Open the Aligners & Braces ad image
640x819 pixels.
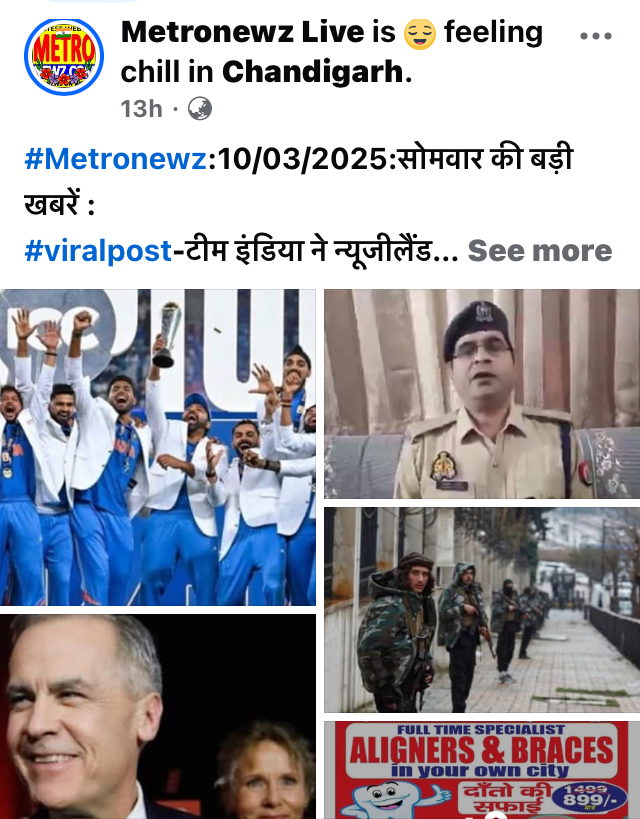(482, 770)
